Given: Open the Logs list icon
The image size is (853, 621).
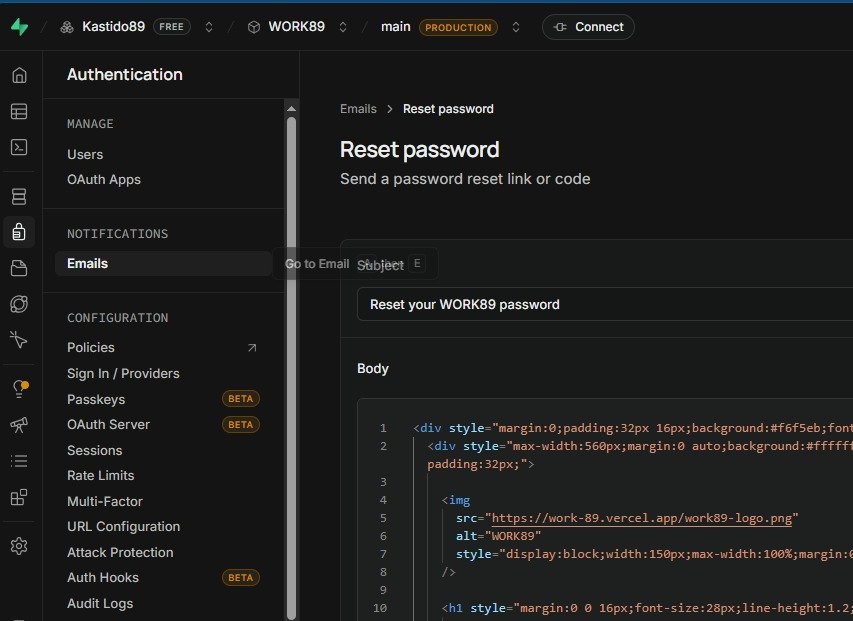Looking at the screenshot, I should click(19, 461).
